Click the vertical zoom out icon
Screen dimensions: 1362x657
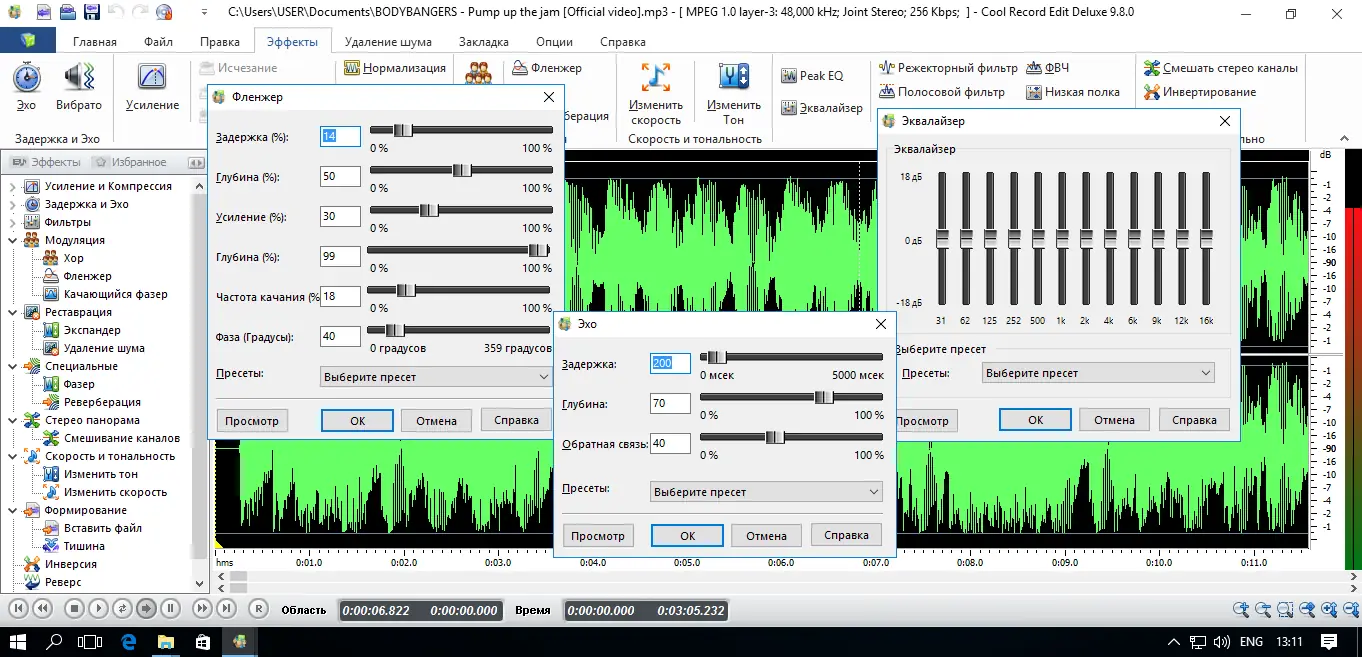tap(1350, 609)
